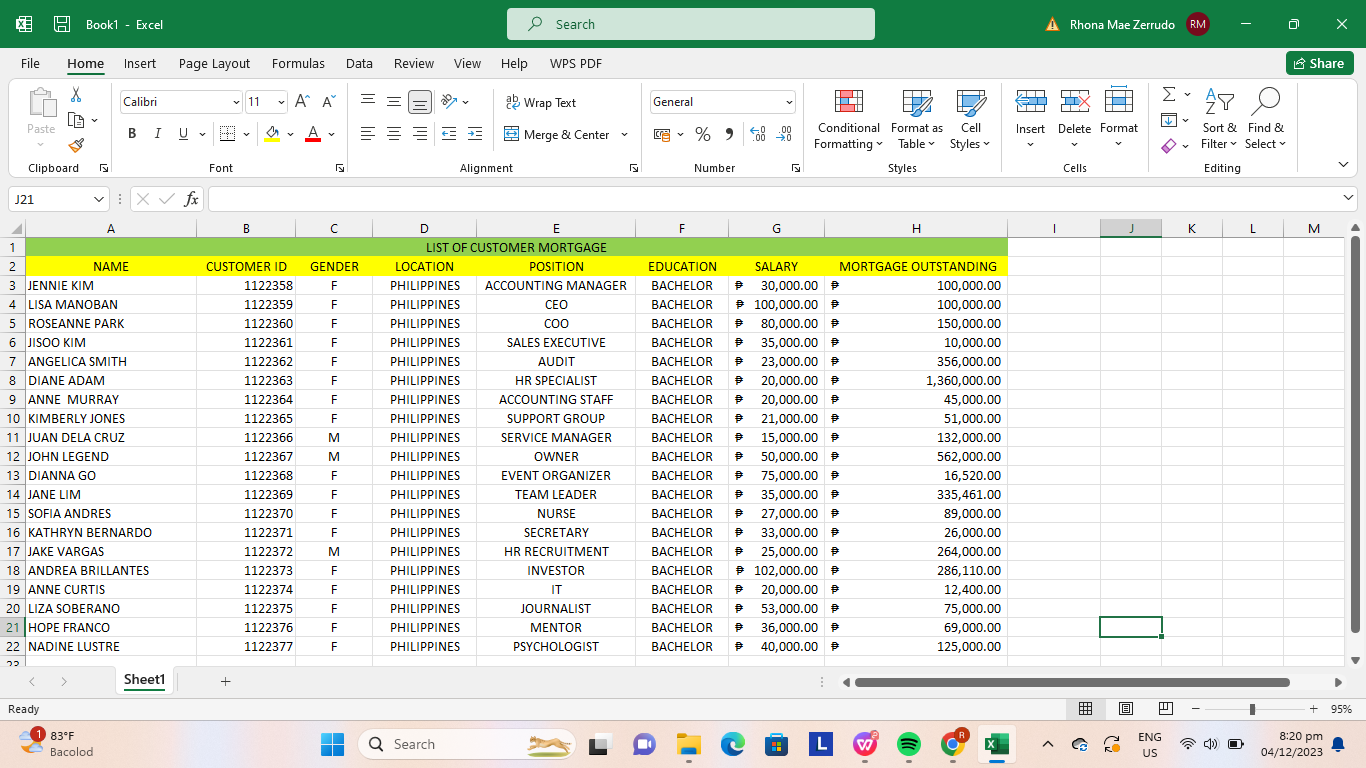Select Normal view icon in status bar

(1085, 709)
